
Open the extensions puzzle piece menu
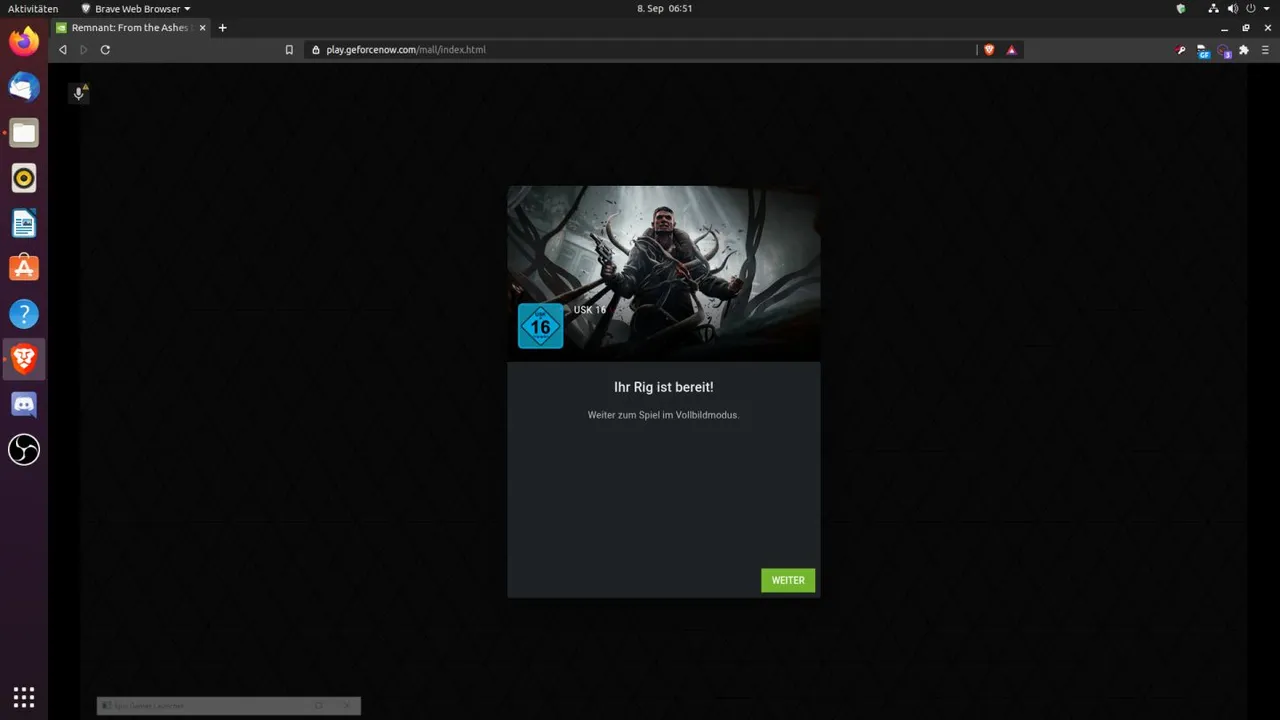point(1244,49)
